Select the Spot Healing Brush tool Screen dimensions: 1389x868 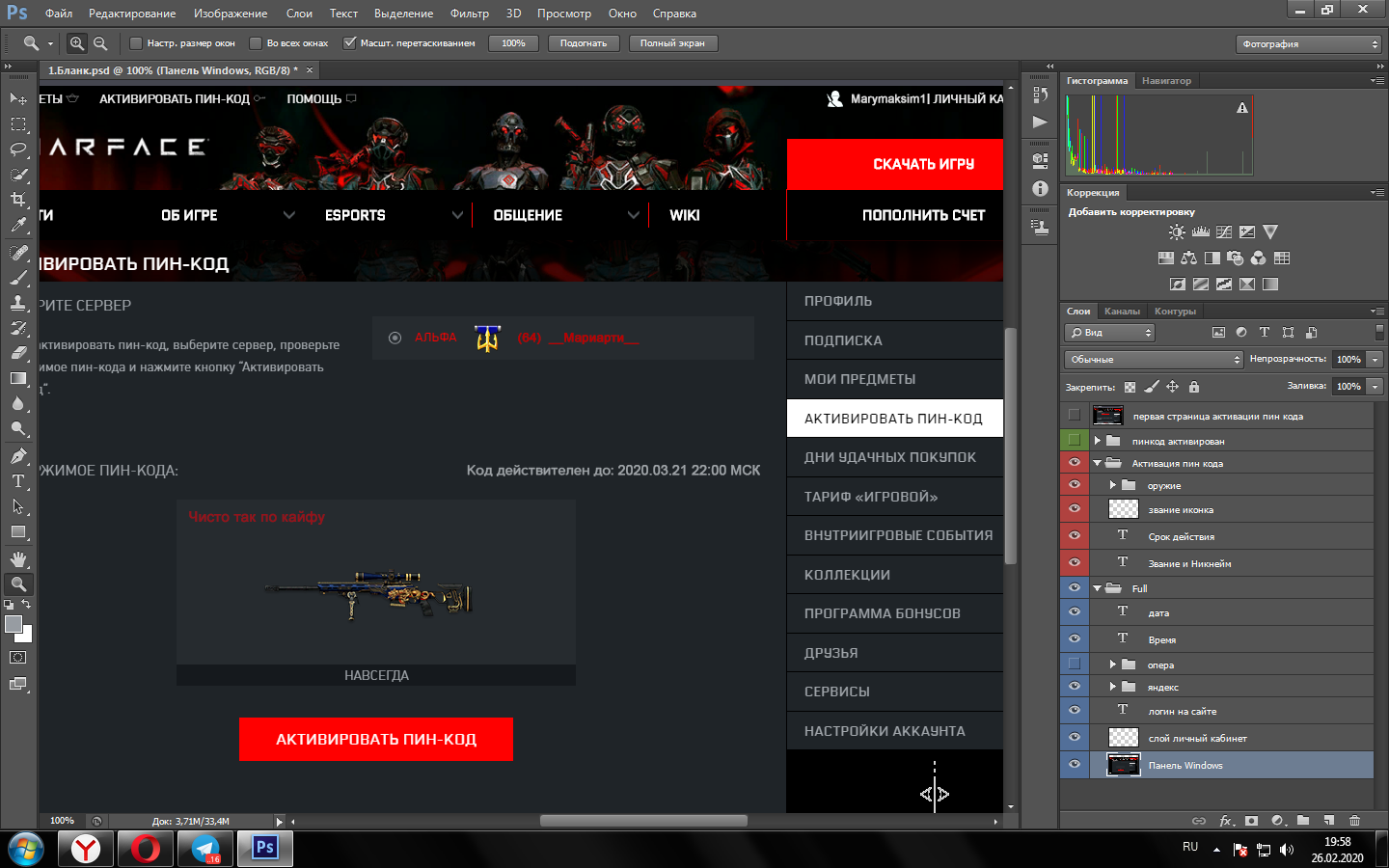[x=18, y=253]
